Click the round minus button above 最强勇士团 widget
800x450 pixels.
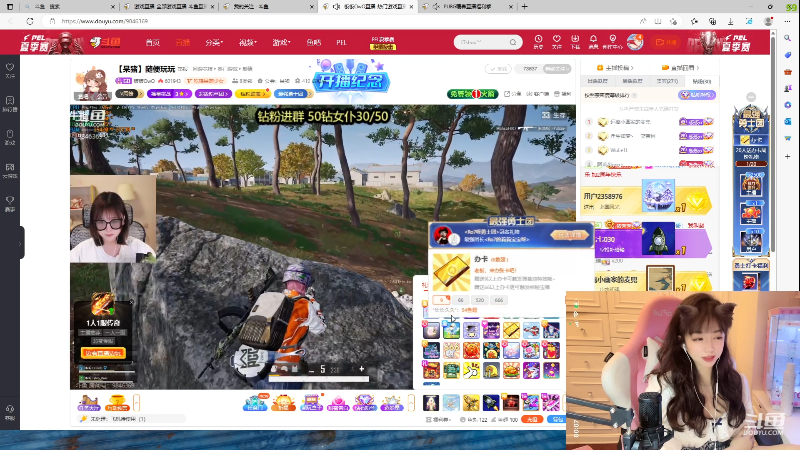751,97
